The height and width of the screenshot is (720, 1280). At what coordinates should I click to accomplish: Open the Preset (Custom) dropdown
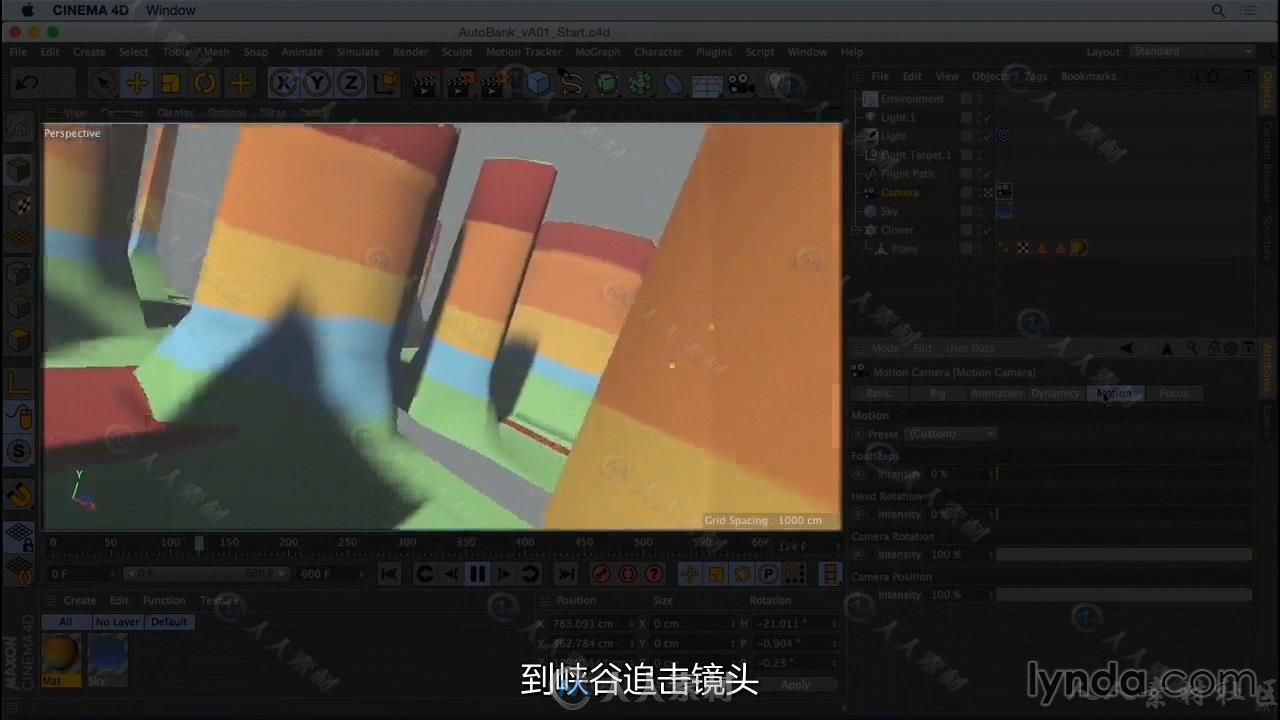951,434
